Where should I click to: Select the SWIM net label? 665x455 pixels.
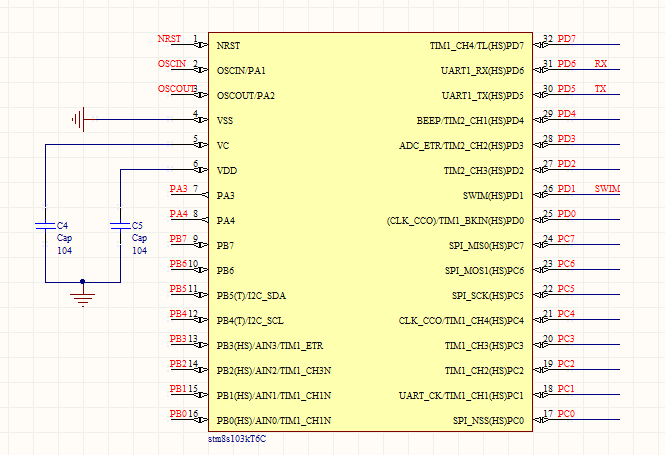[x=607, y=189]
